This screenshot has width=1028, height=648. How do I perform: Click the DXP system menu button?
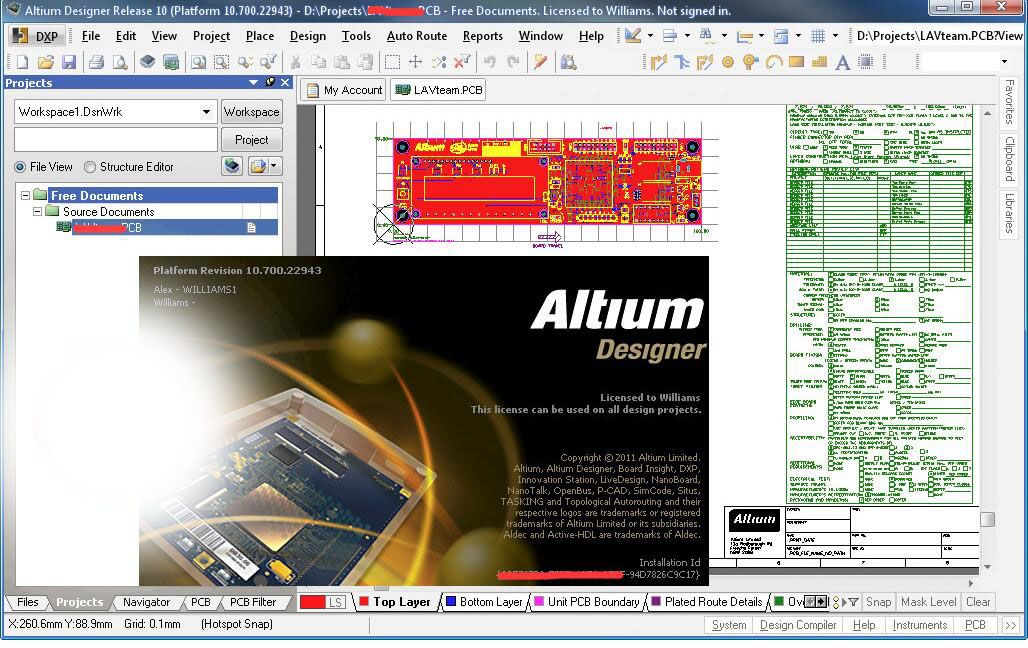(x=36, y=36)
